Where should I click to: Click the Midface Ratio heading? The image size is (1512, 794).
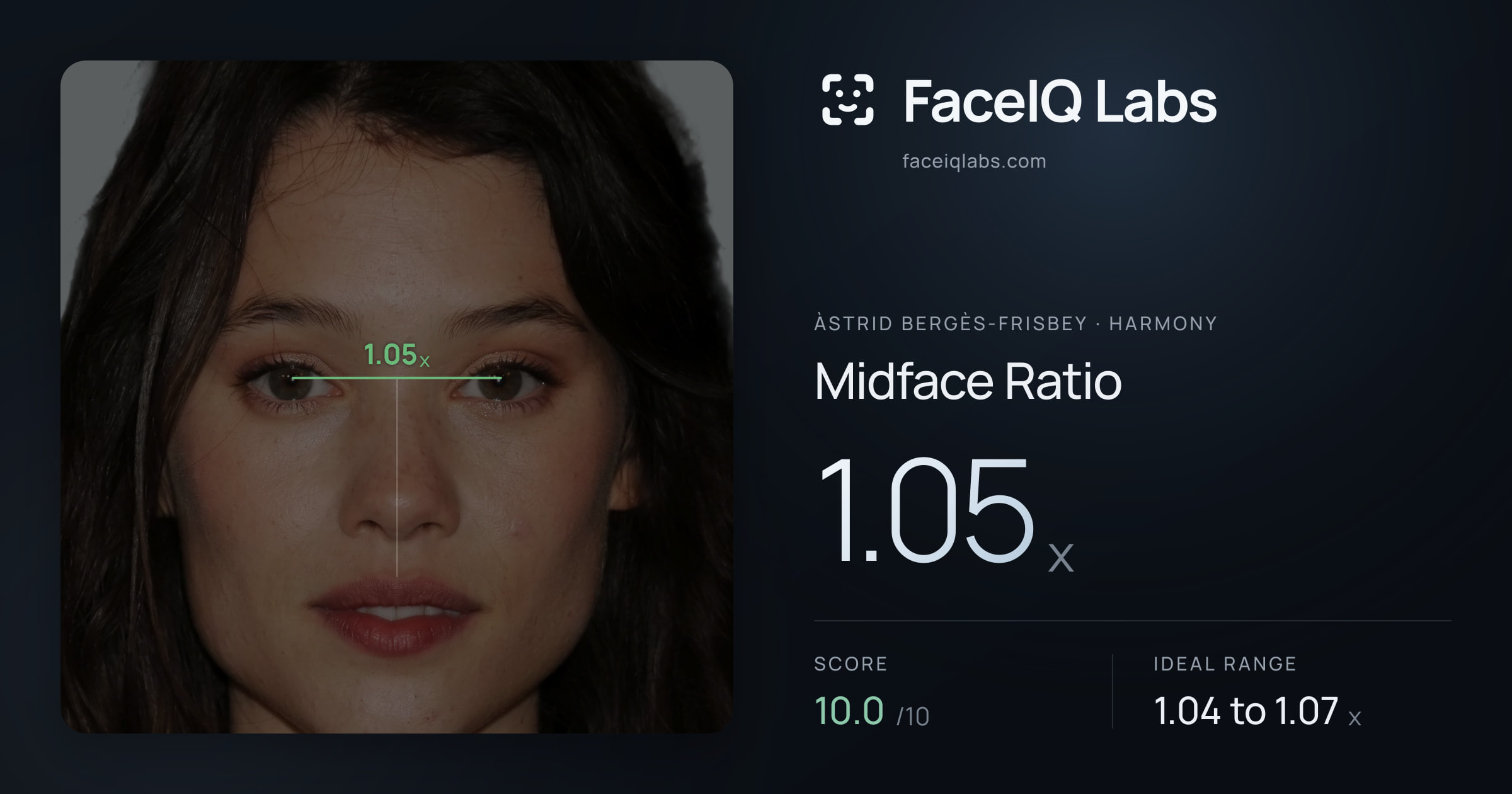pos(968,381)
